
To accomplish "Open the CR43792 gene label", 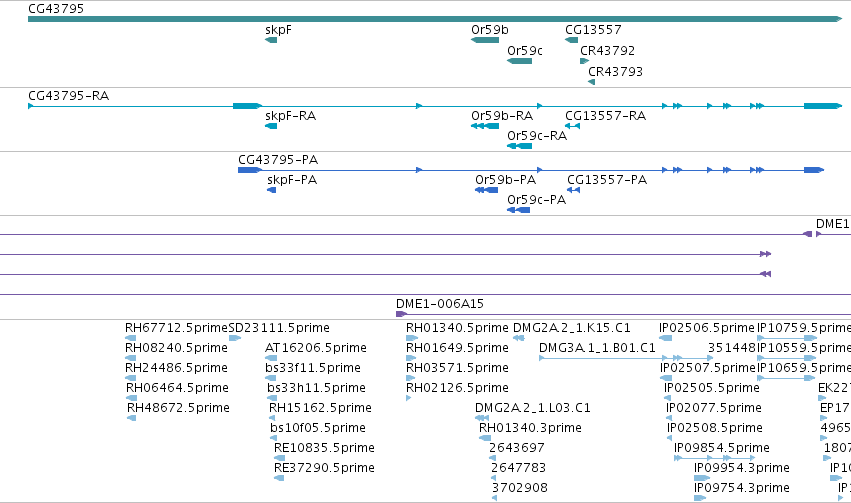I will tap(607, 50).
